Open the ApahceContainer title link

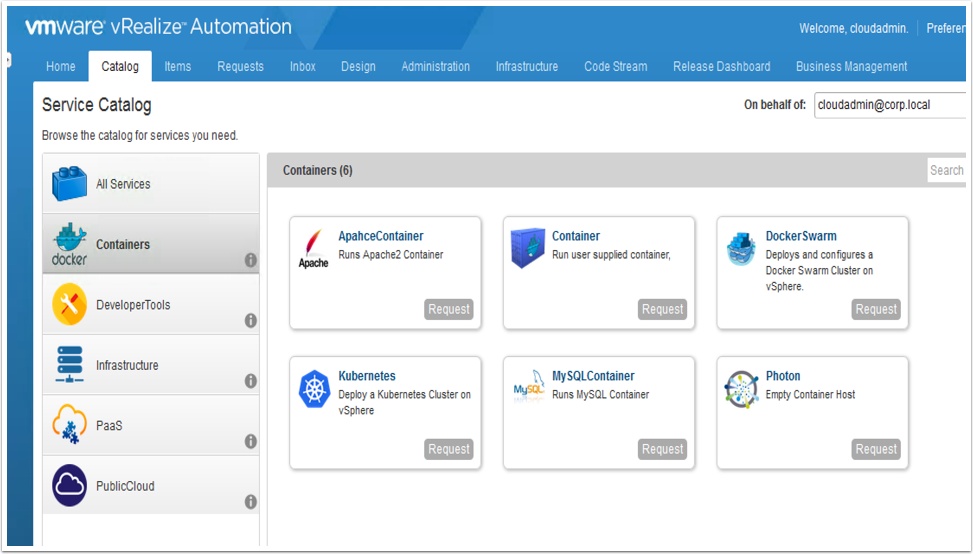380,236
